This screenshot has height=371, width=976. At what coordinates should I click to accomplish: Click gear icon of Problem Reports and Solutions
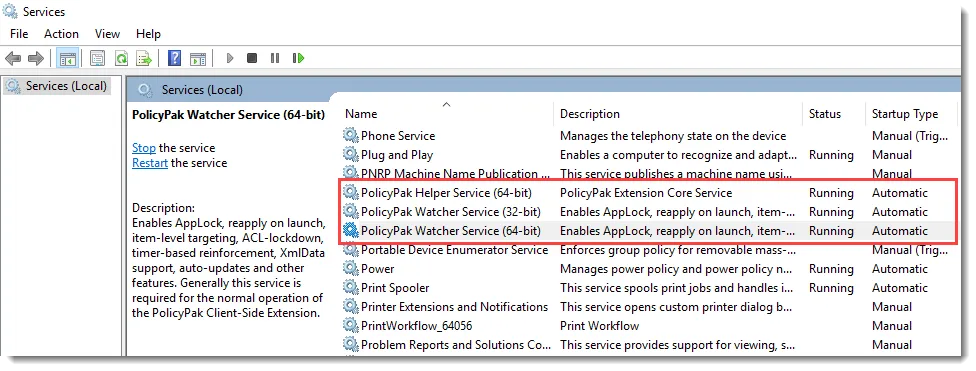point(351,345)
